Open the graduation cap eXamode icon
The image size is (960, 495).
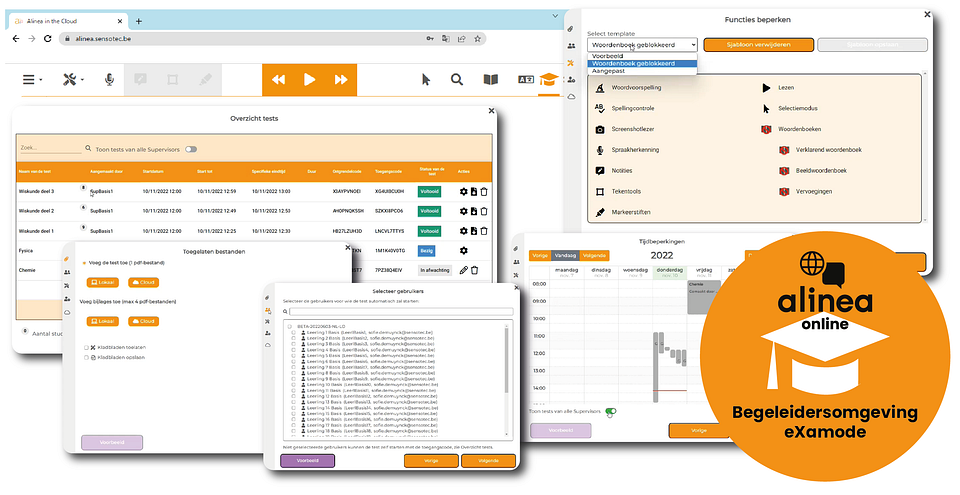(x=549, y=80)
